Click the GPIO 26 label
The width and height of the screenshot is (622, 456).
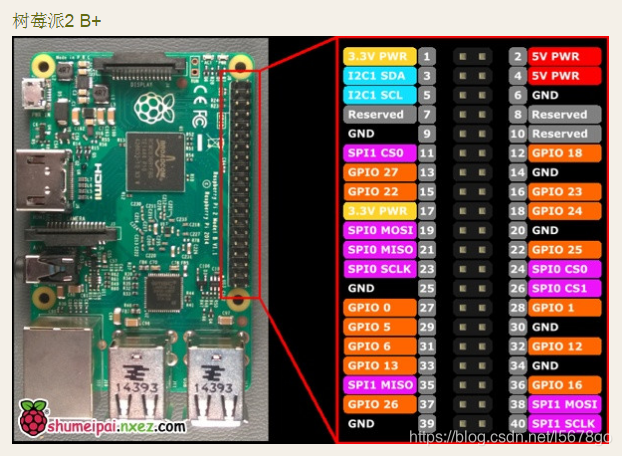click(380, 404)
